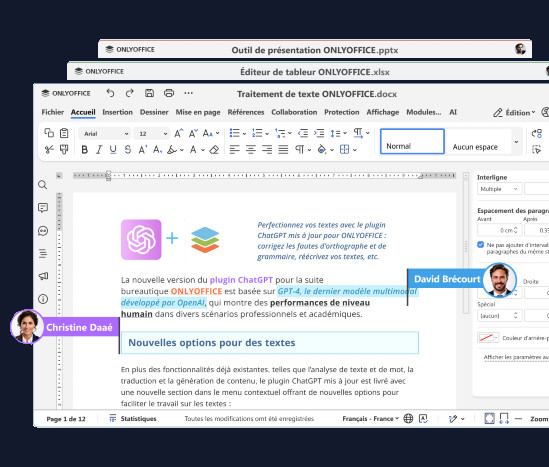Click the zoom out minus button
The height and width of the screenshot is (467, 549).
pos(519,419)
